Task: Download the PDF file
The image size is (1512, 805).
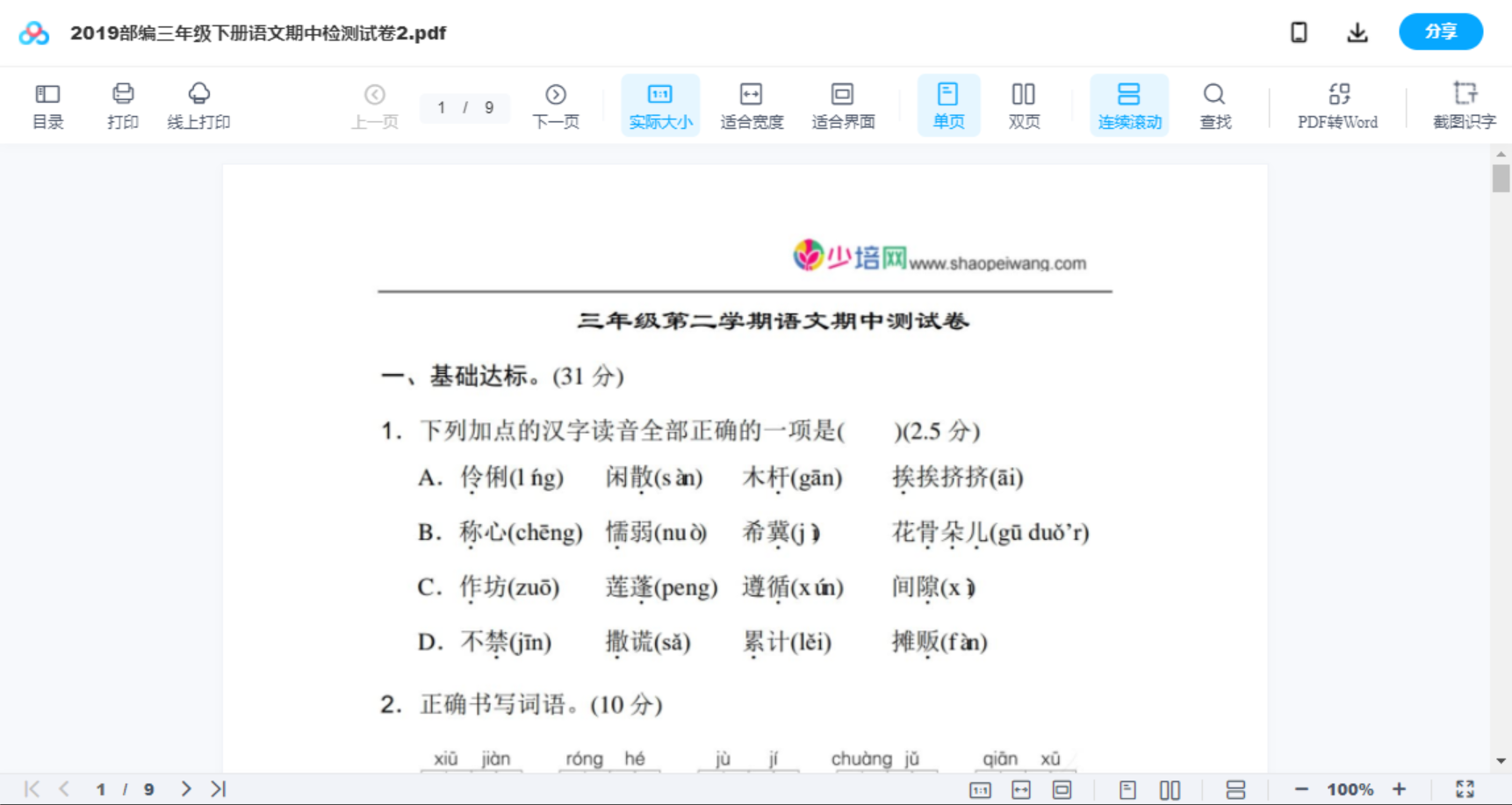Action: tap(1357, 32)
